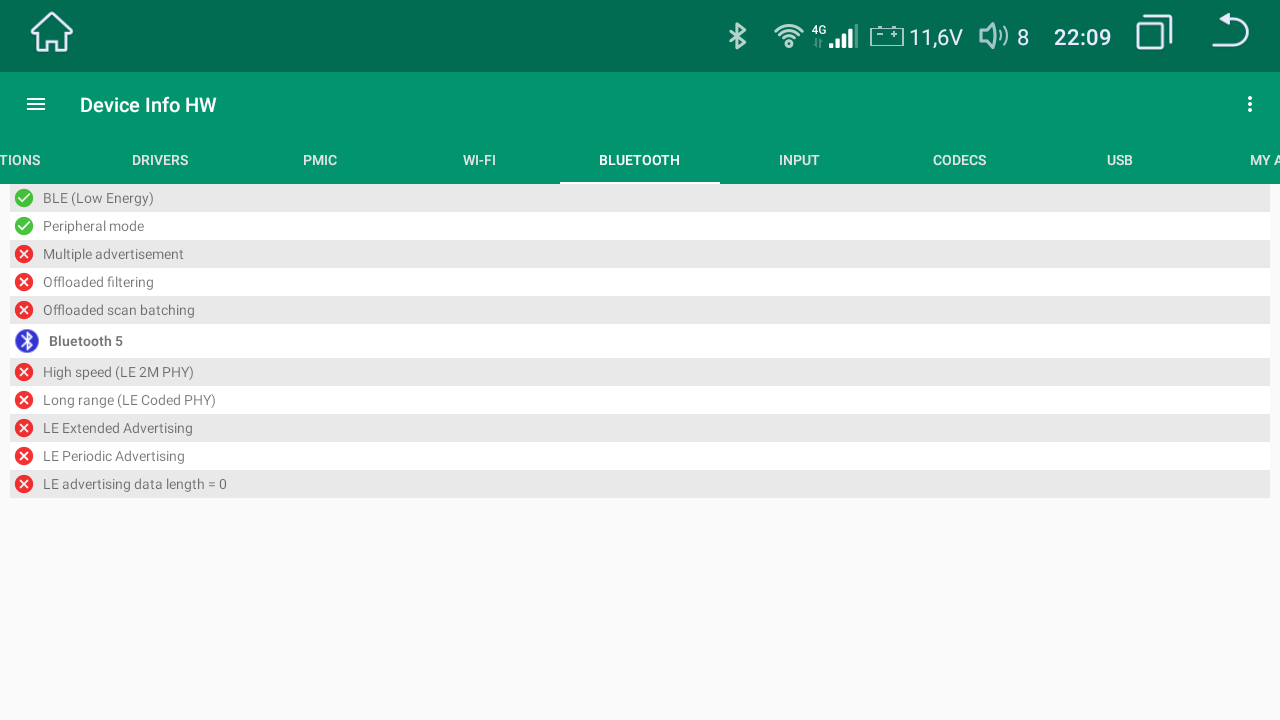Select High speed (LE 2M PHY) text

(118, 372)
